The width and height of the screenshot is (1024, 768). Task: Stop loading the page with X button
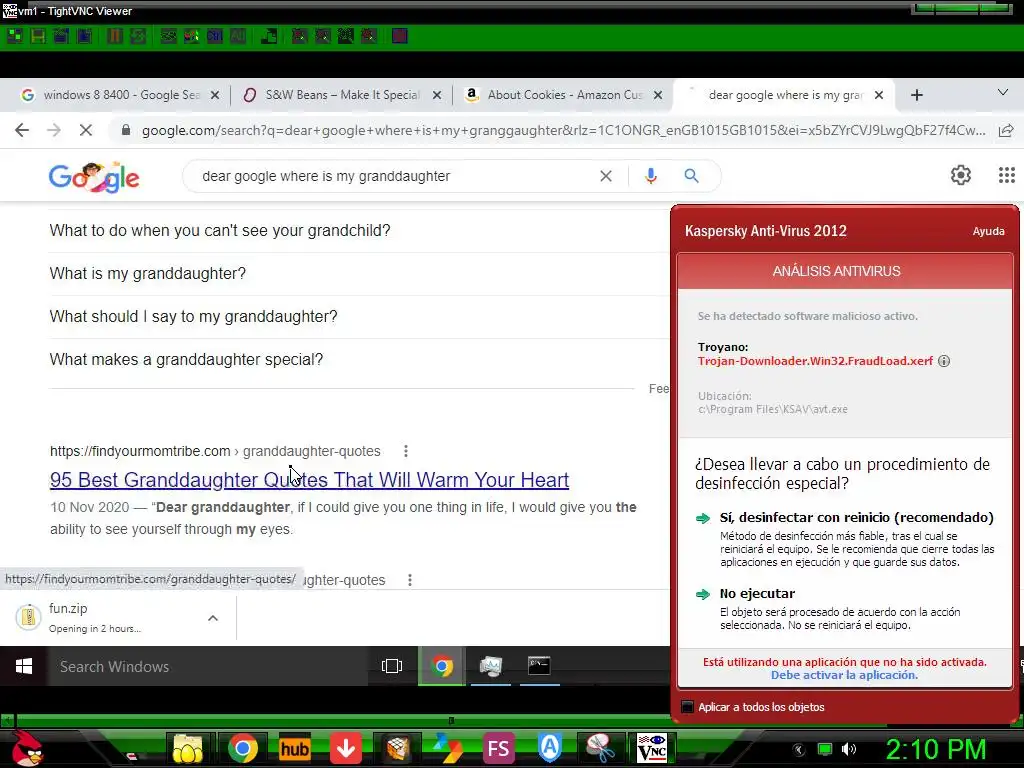[86, 130]
